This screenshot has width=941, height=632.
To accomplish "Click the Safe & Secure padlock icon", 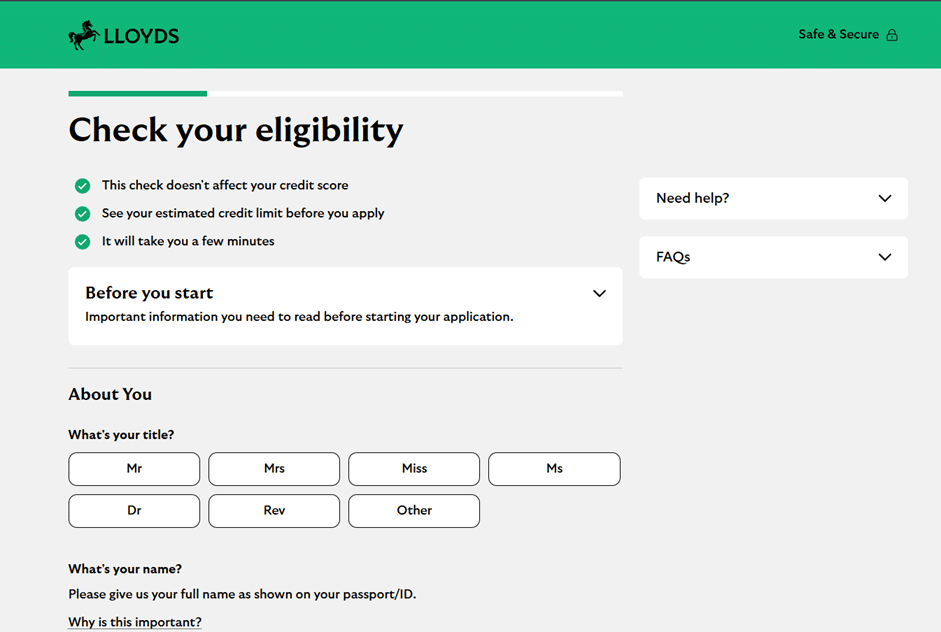I will pos(892,35).
